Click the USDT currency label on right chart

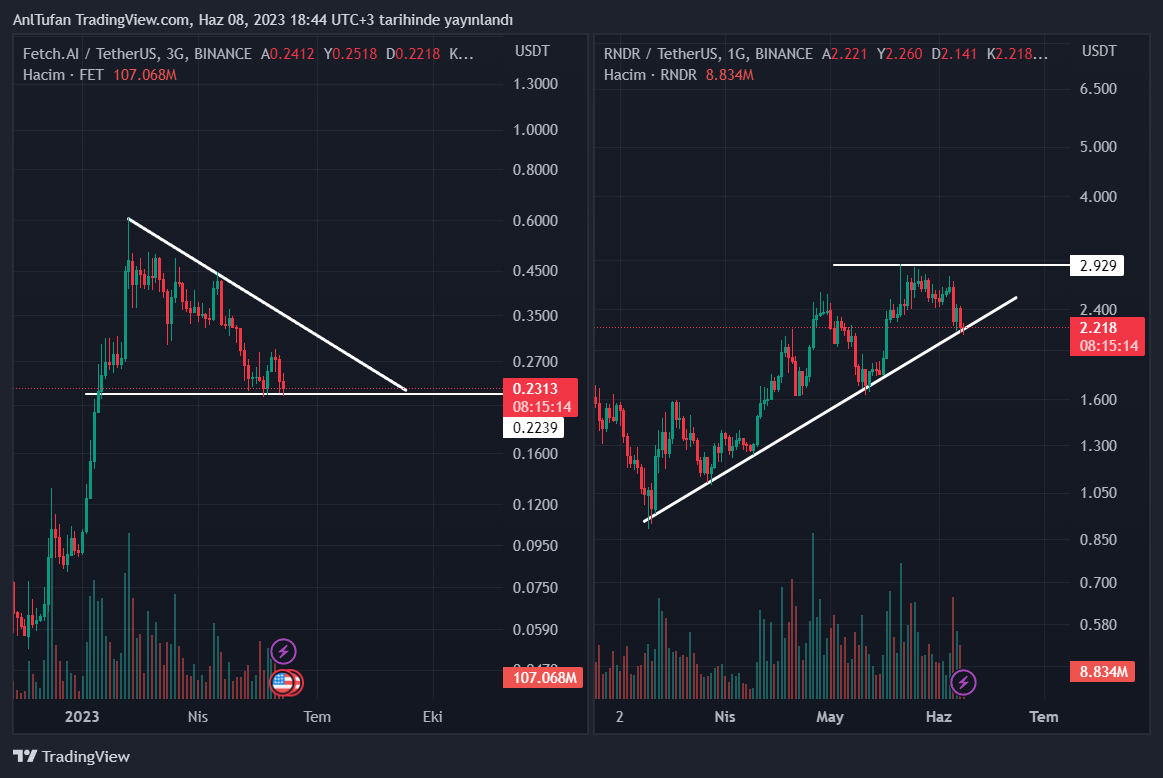1100,51
